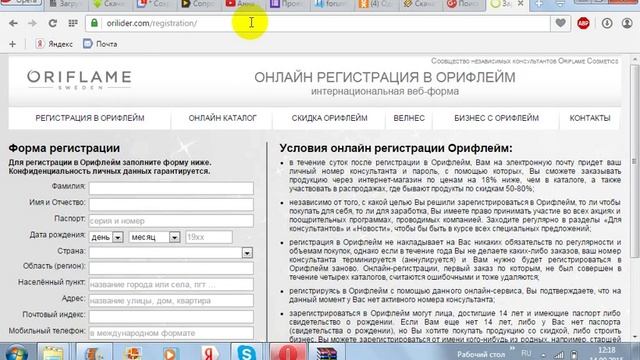Image resolution: width=640 pixels, height=360 pixels.
Task: Open Велнес menu item
Action: tap(409, 118)
